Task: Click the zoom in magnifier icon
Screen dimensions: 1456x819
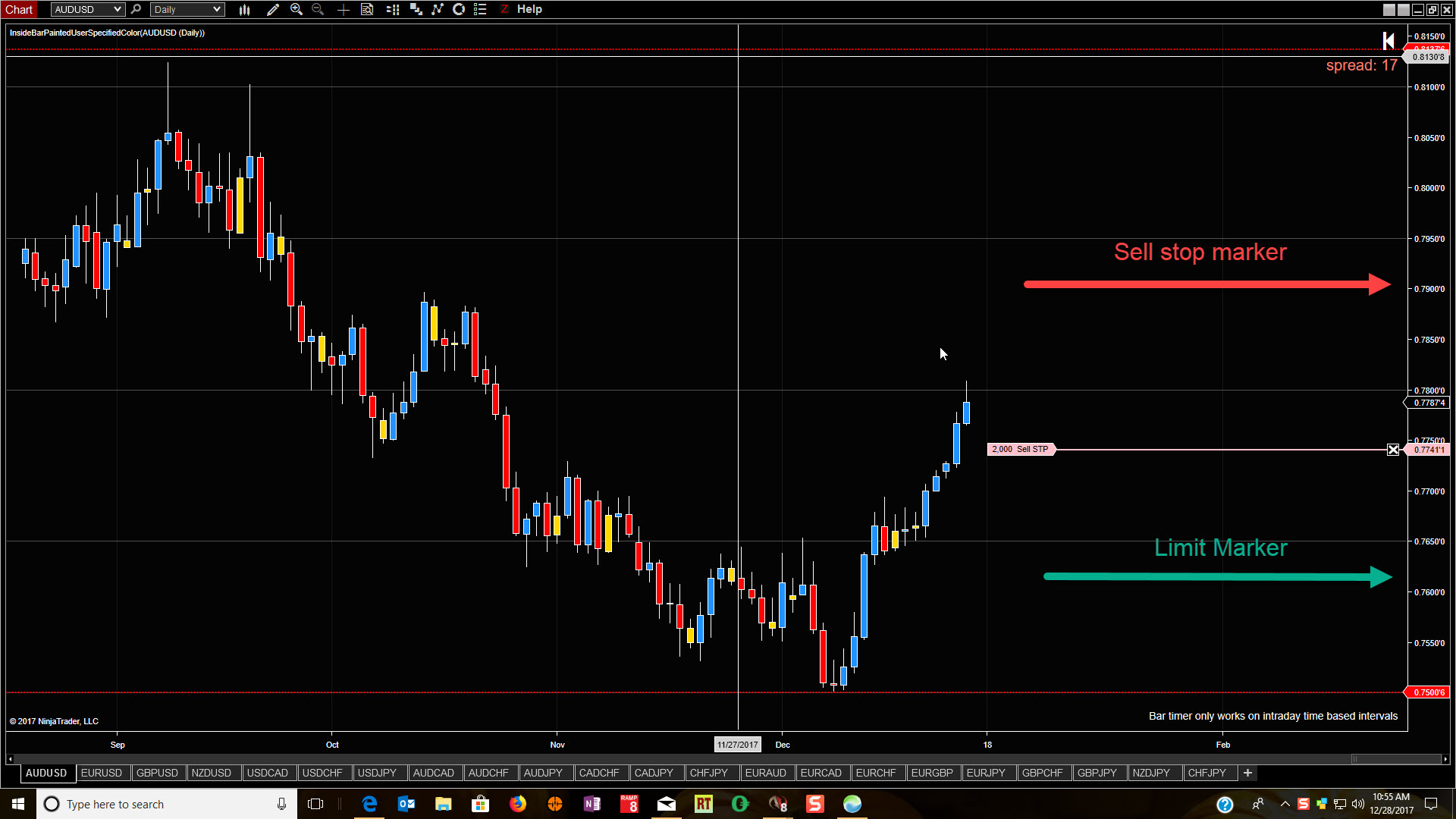Action: click(x=297, y=10)
